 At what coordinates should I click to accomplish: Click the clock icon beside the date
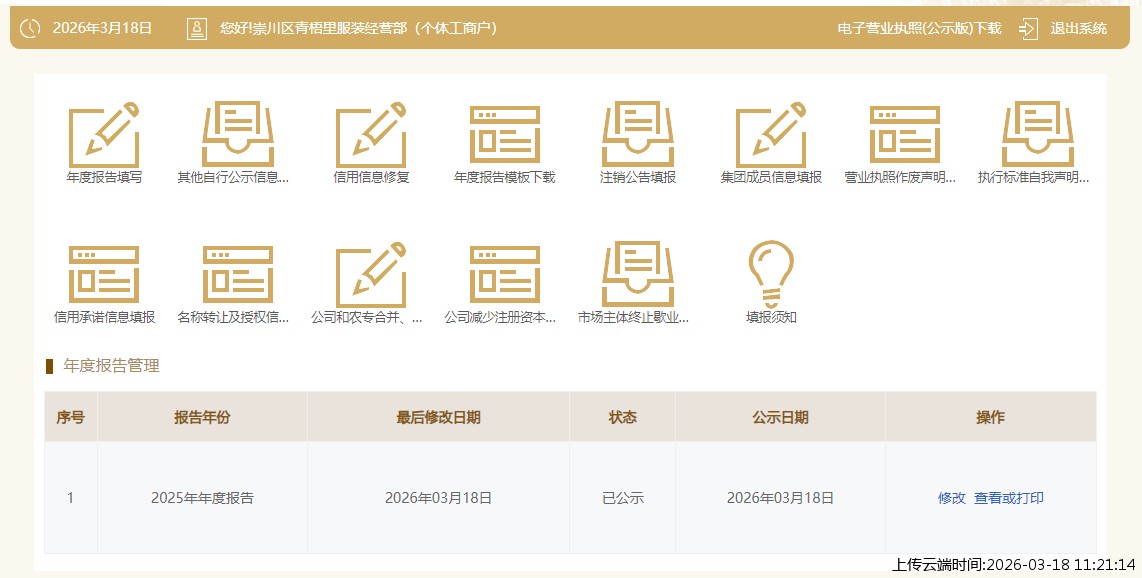30,29
